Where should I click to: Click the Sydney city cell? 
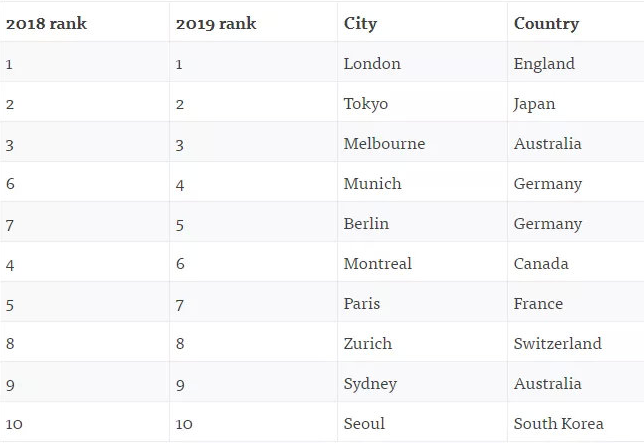[370, 384]
